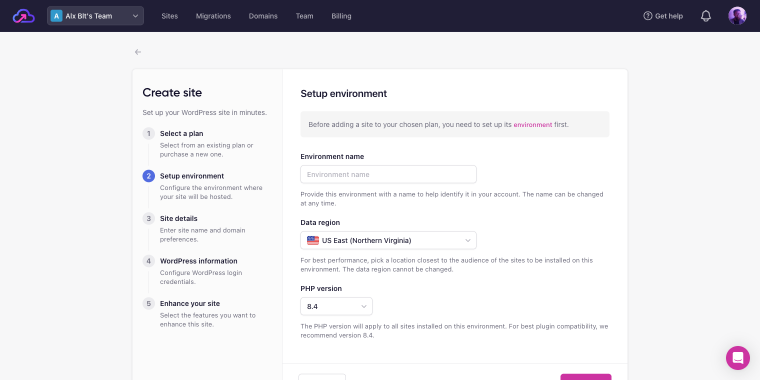This screenshot has height=380, width=760.
Task: Click the 'Create site' heading
Action: tap(172, 93)
